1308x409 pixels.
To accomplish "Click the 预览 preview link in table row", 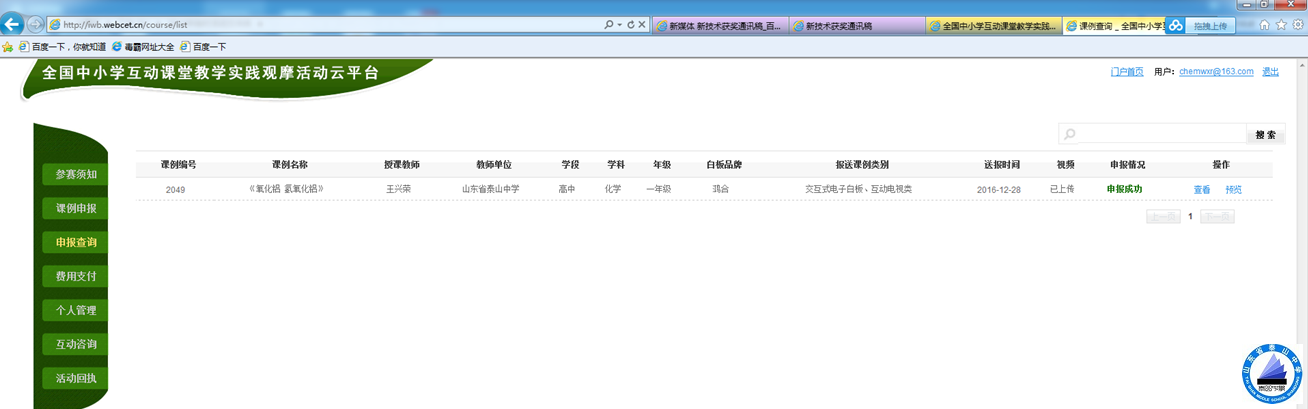I will coord(1233,190).
